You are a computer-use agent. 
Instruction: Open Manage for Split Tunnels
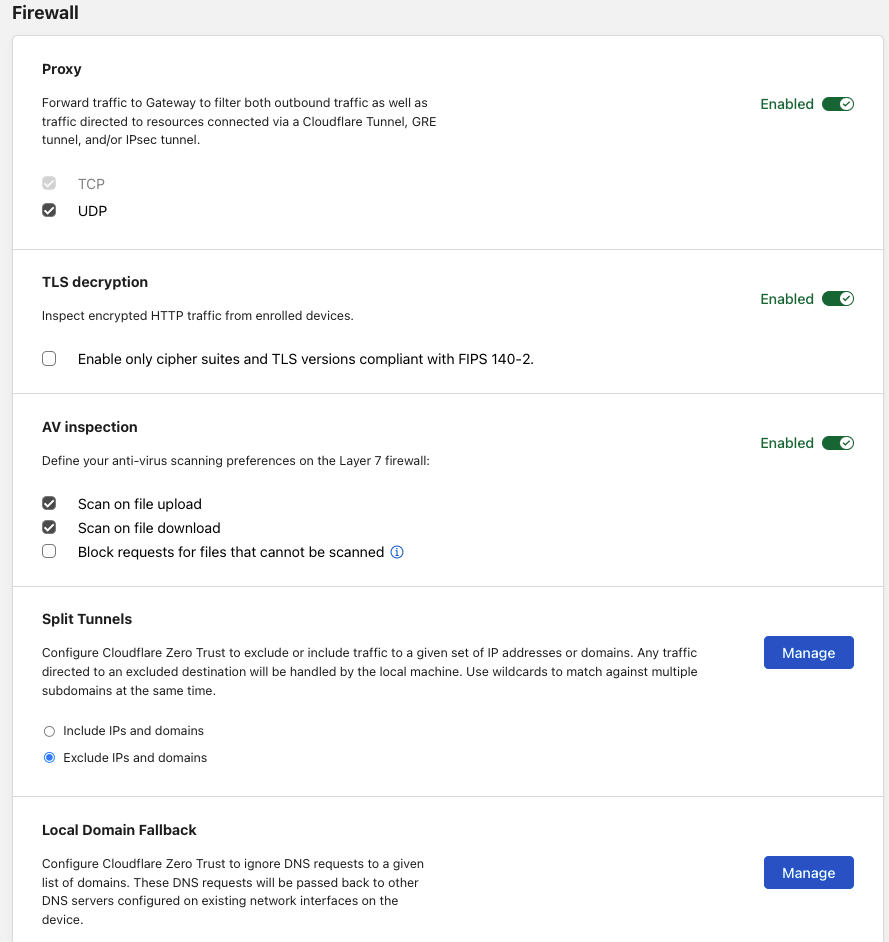(809, 652)
